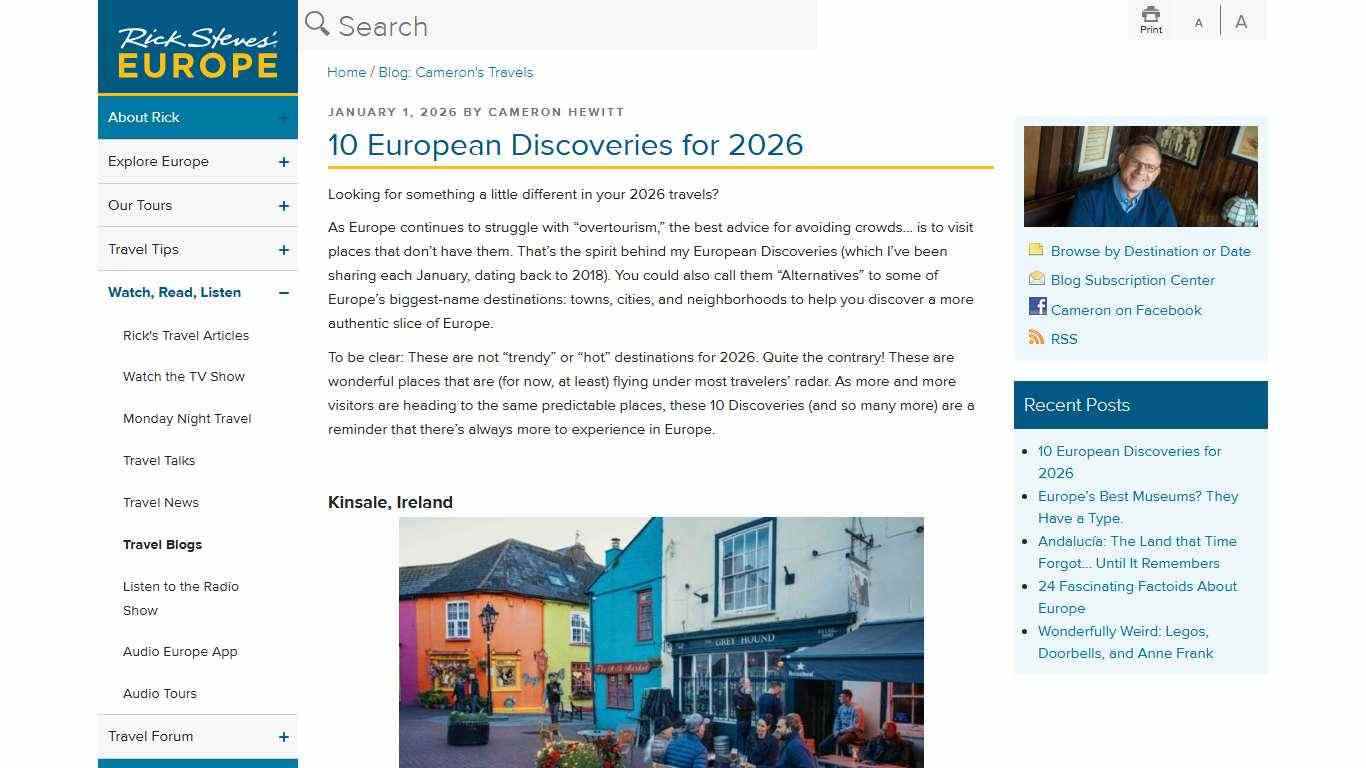Screen dimensions: 1366x768
Task: Select Travel Blogs in the sidebar
Action: [162, 544]
